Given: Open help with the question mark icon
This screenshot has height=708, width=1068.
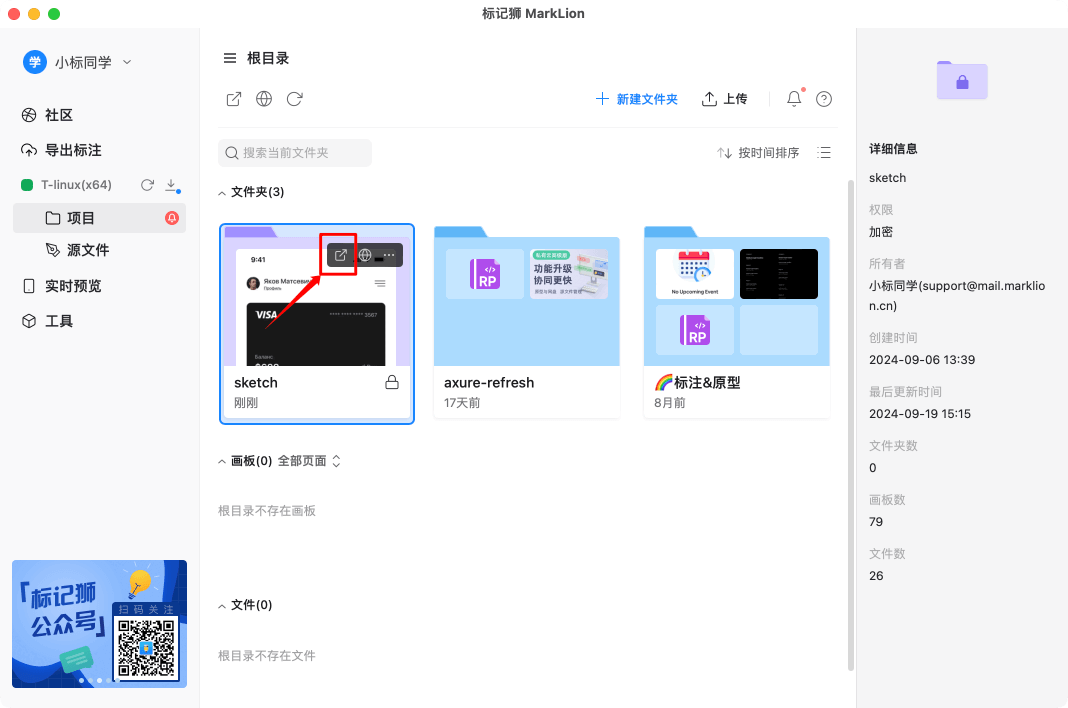Looking at the screenshot, I should coord(823,99).
